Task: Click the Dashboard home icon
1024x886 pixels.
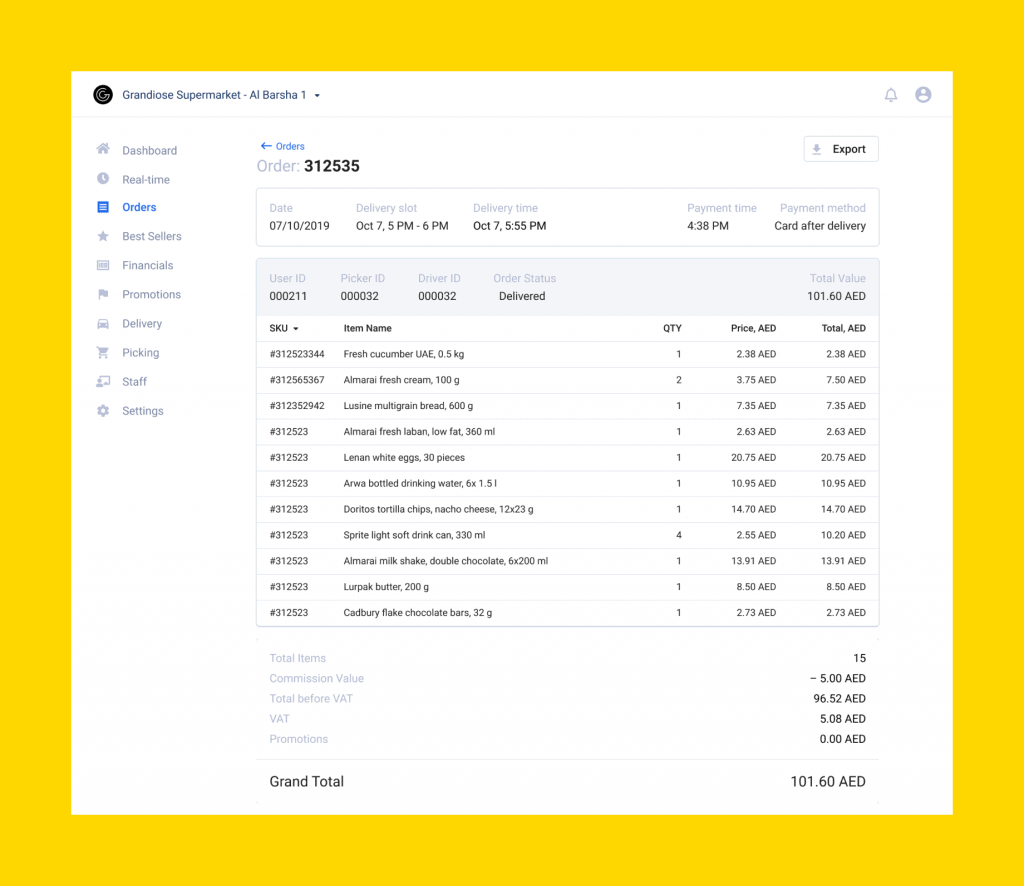Action: [103, 150]
